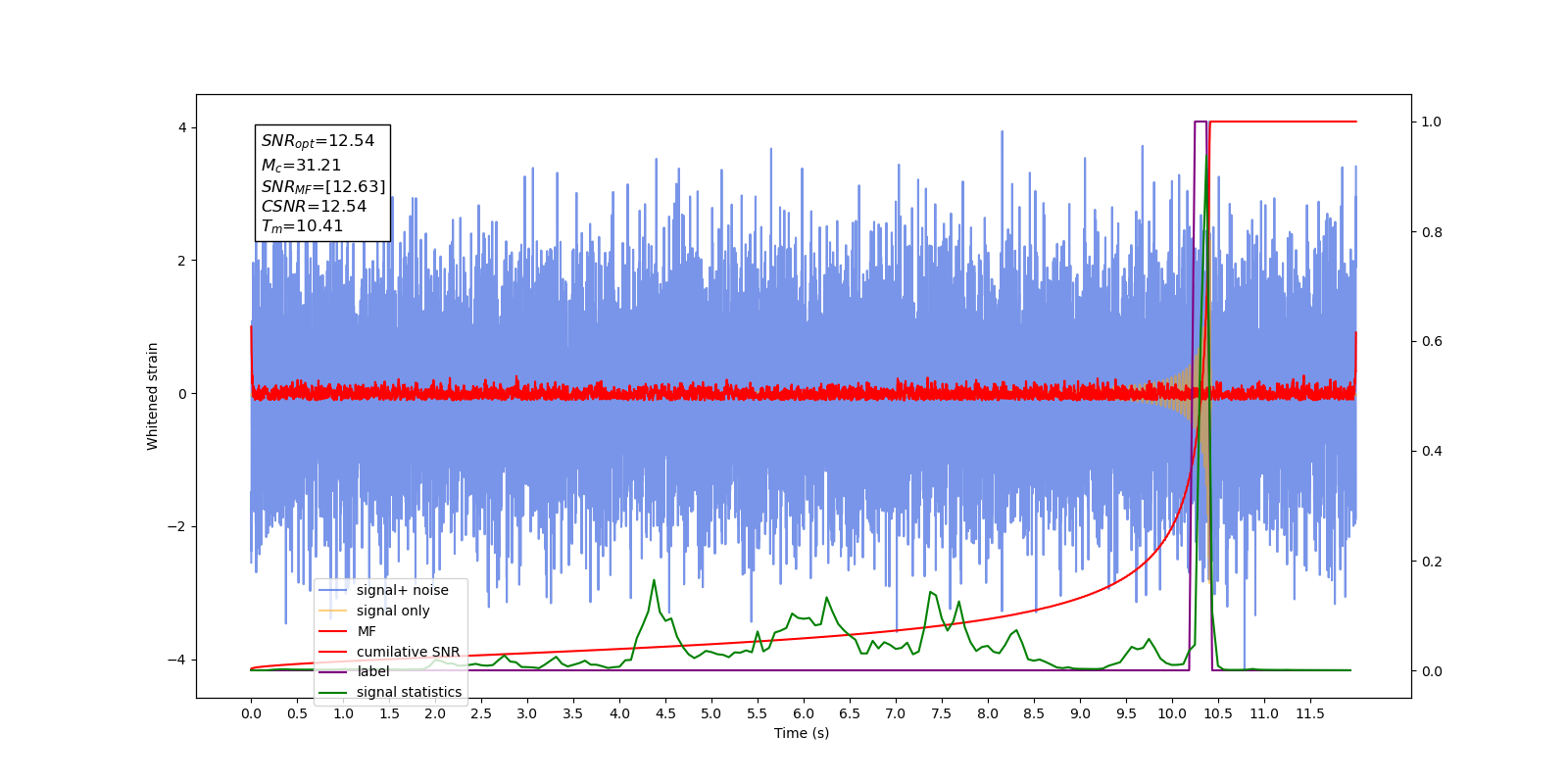1568x784 pixels.
Task: Click the −2 tick on the strain axis
Action: [x=178, y=526]
